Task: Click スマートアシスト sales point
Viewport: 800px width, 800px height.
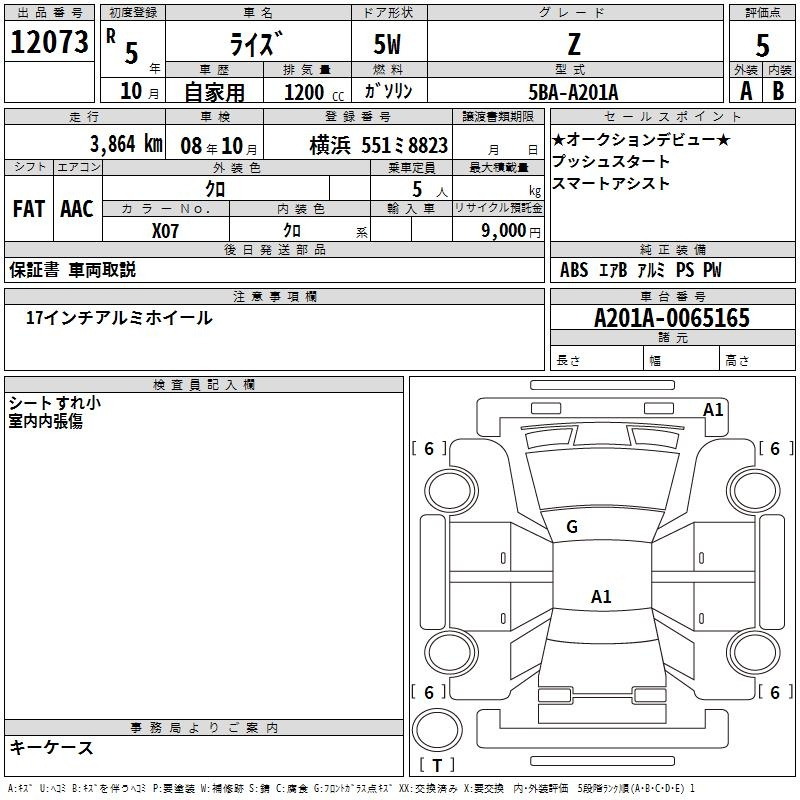Action: tap(611, 184)
